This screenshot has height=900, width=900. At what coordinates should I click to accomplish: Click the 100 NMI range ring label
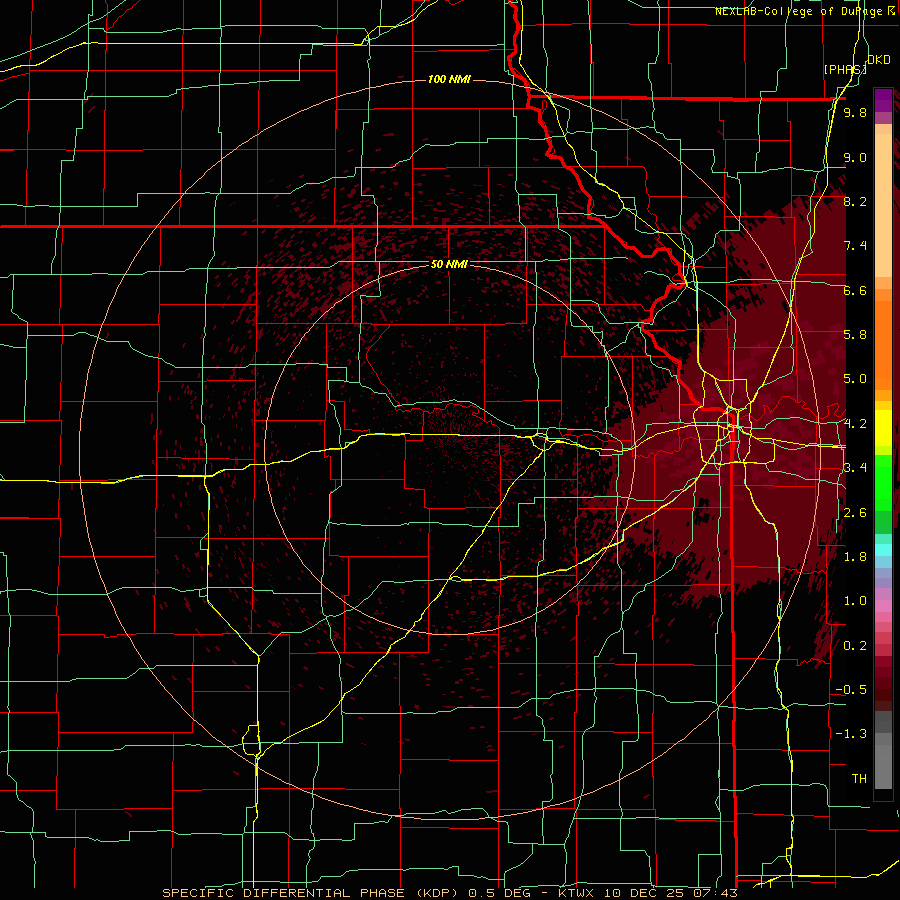point(449,79)
